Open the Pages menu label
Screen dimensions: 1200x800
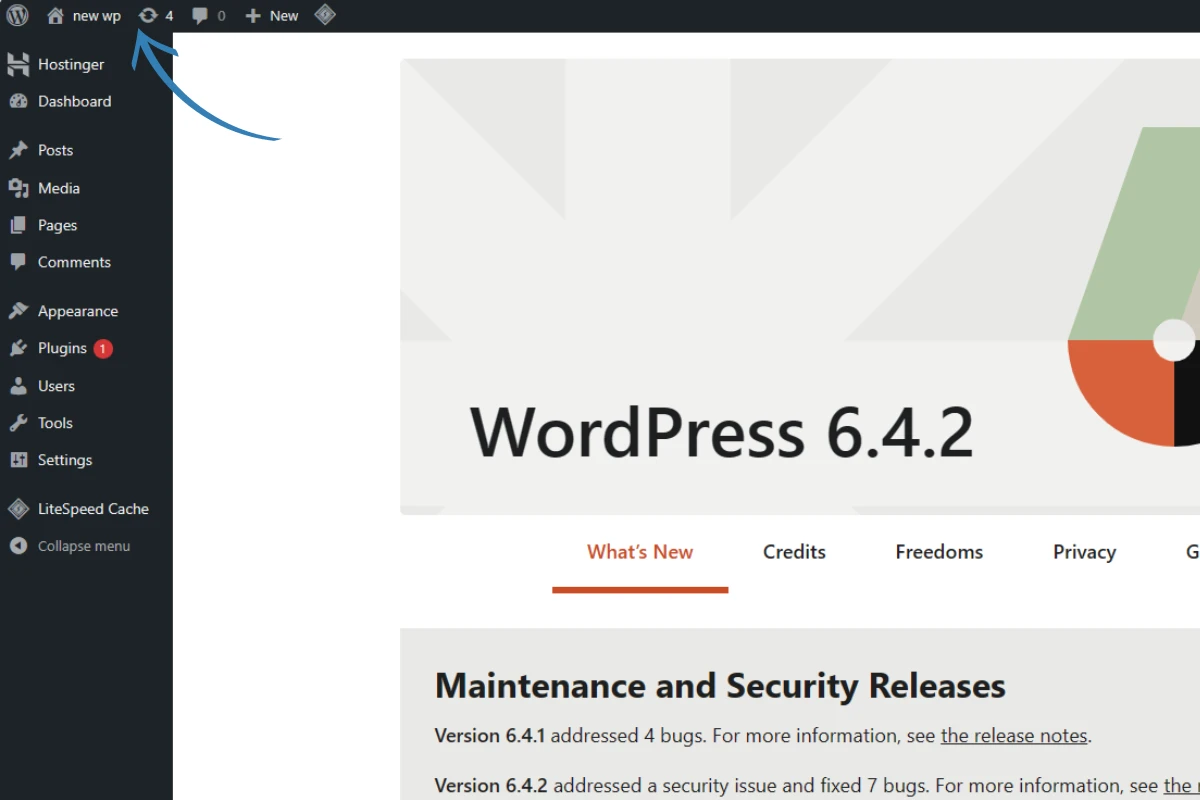tap(57, 225)
